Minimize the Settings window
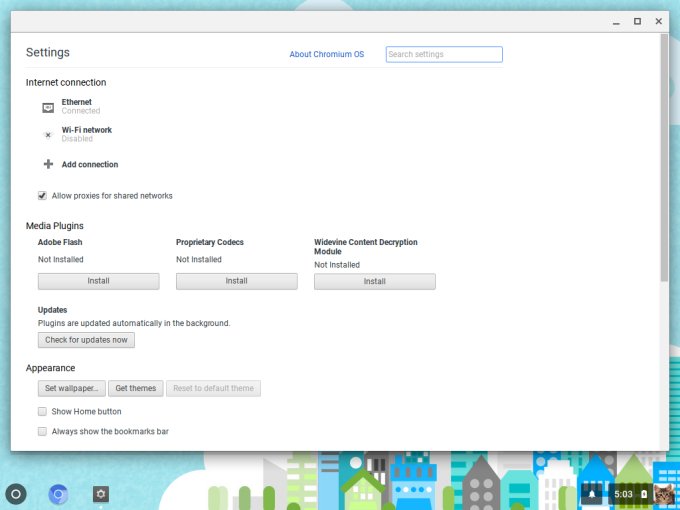This screenshot has width=680, height=510. click(x=616, y=21)
